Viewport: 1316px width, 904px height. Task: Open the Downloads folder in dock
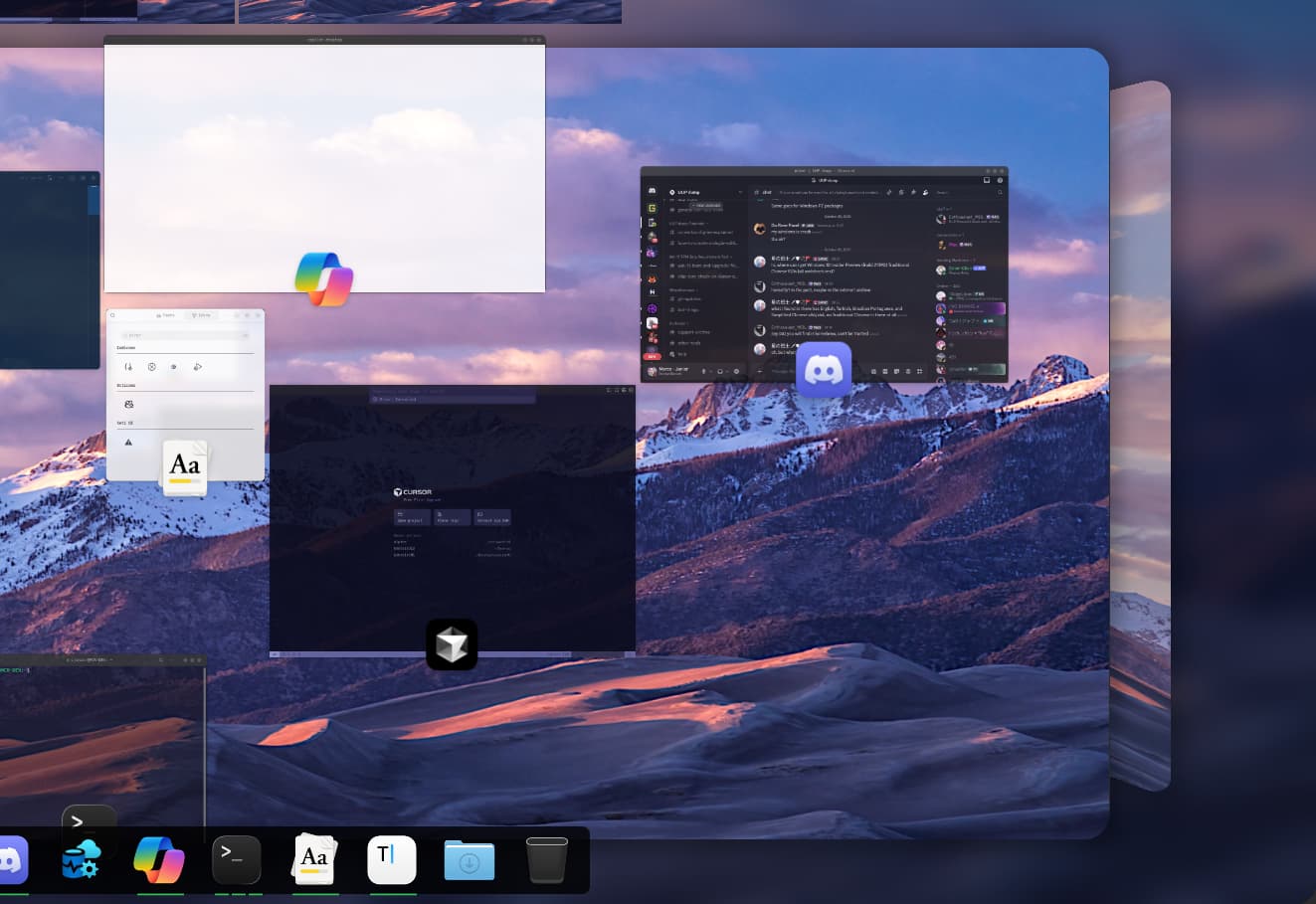pos(470,859)
